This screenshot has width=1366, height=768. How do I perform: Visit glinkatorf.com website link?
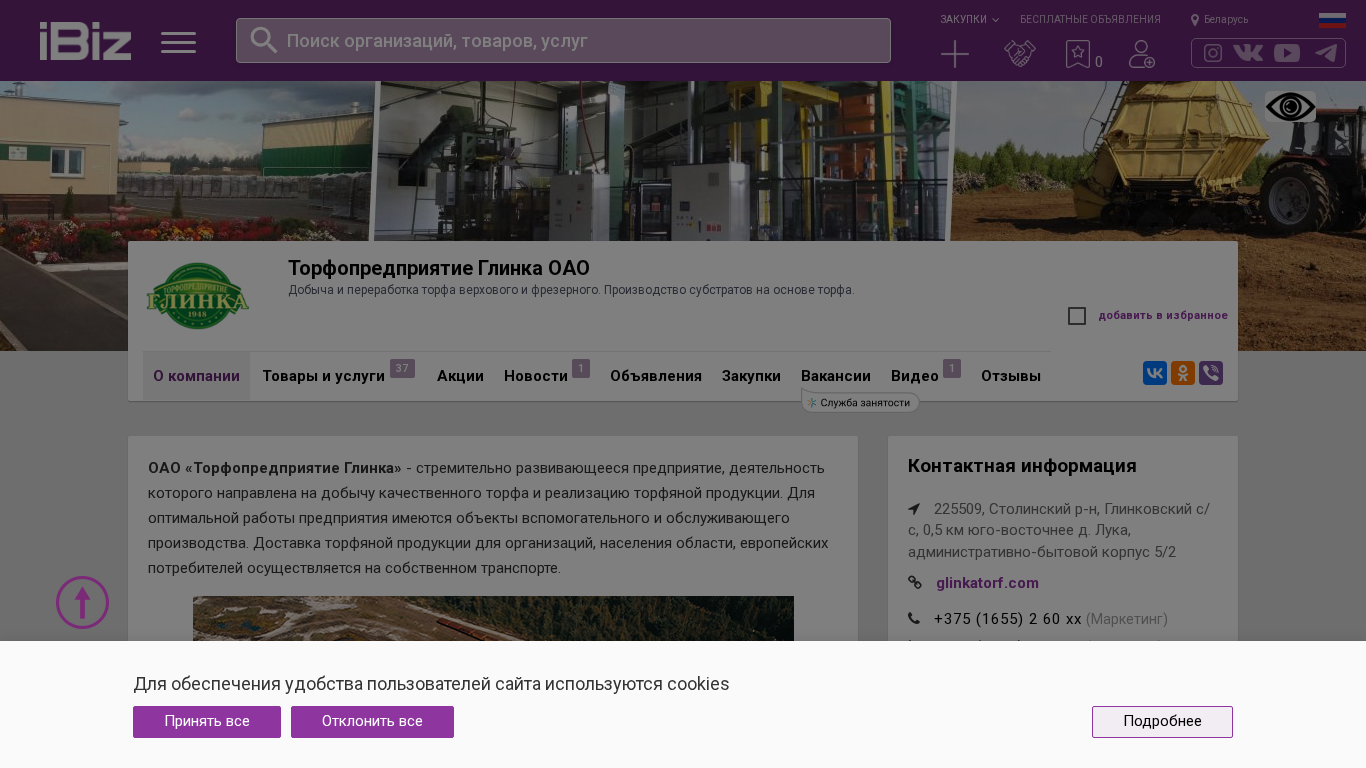(x=987, y=583)
